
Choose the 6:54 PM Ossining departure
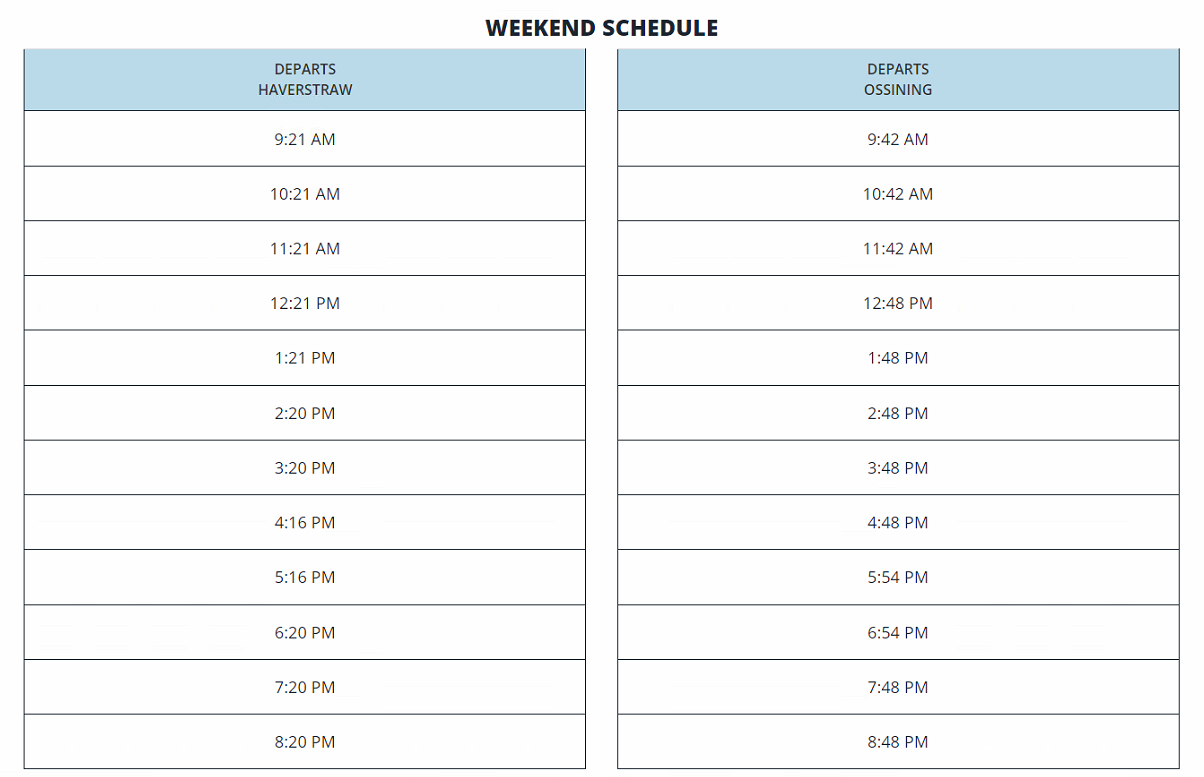click(x=898, y=632)
